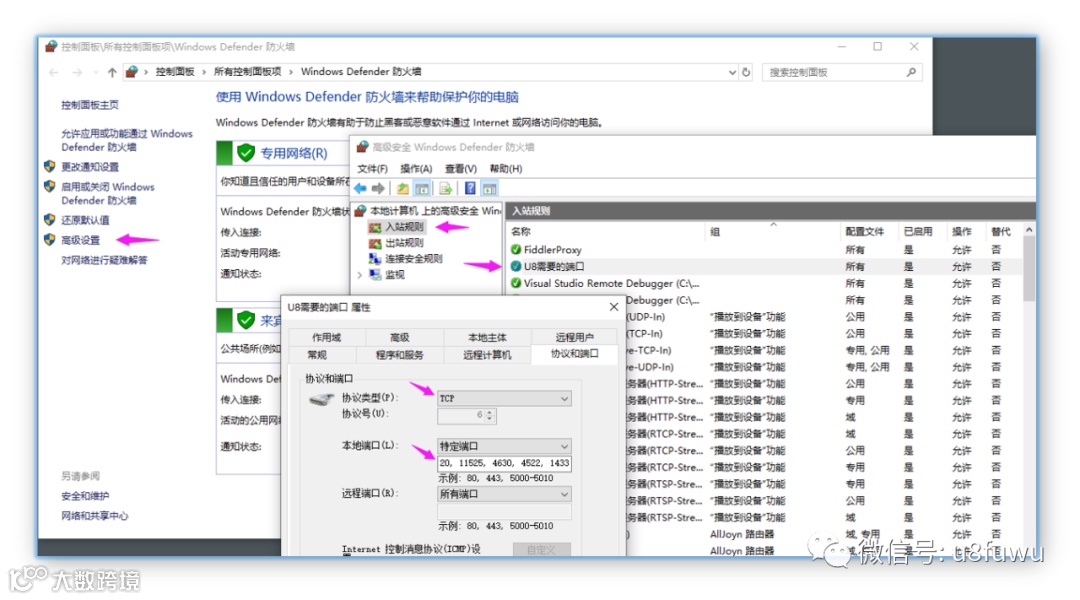Click the 还原默认值 link

click(85, 220)
